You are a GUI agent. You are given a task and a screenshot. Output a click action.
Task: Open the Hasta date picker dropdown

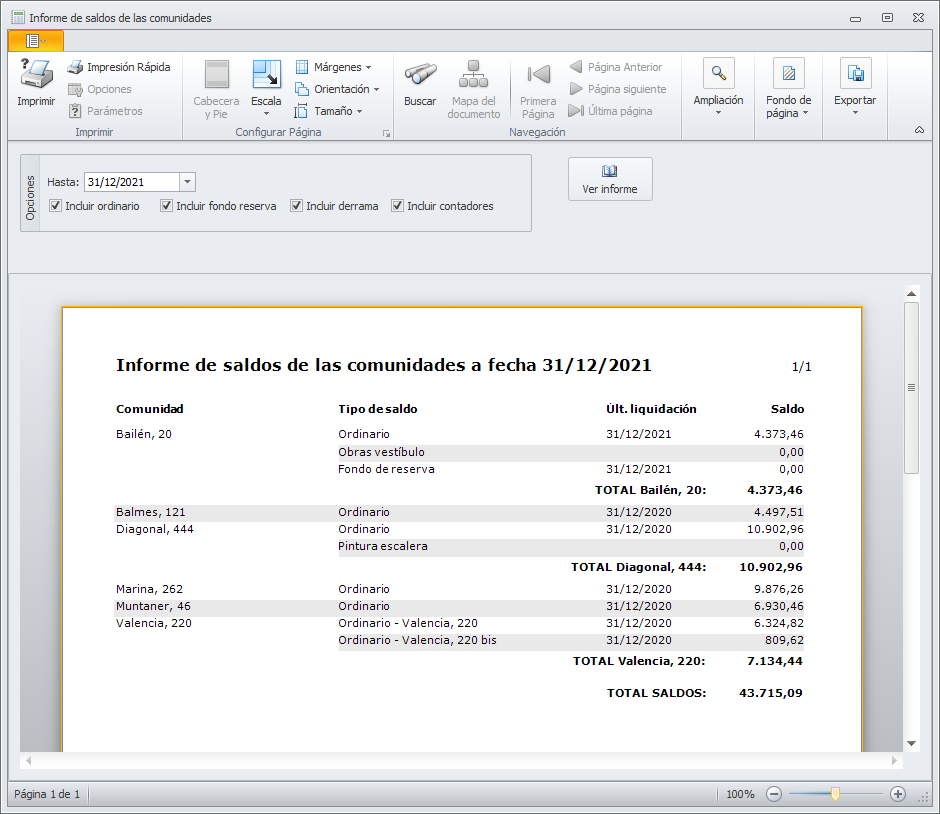[187, 182]
